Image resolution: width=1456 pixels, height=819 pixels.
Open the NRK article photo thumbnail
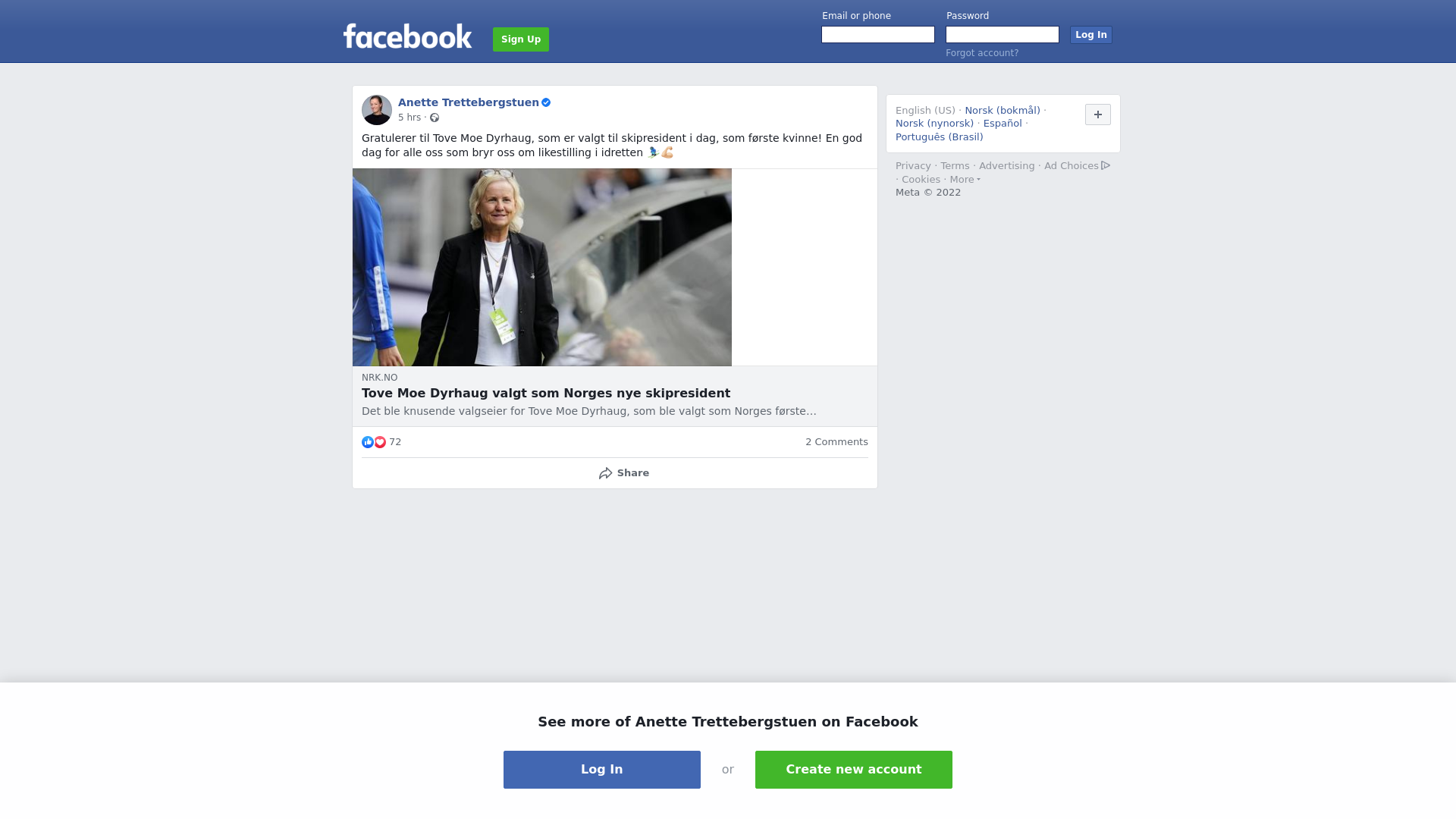pos(542,267)
